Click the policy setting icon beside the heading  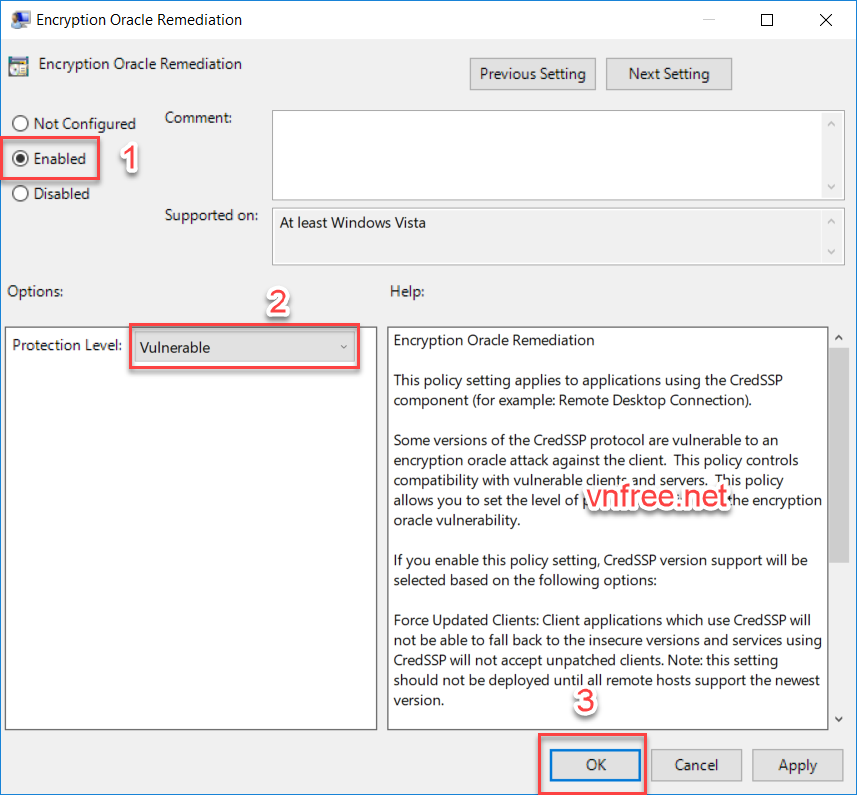(18, 66)
